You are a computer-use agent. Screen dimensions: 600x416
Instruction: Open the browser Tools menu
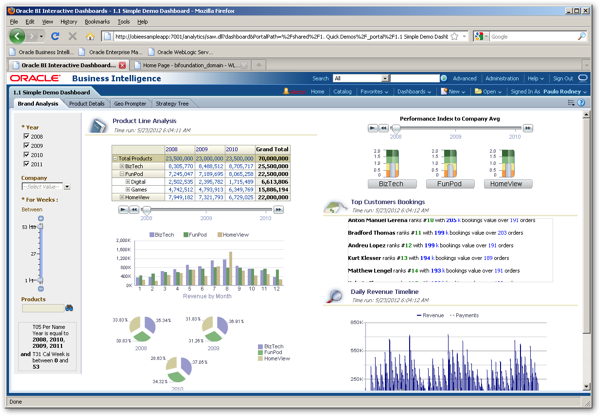click(124, 22)
